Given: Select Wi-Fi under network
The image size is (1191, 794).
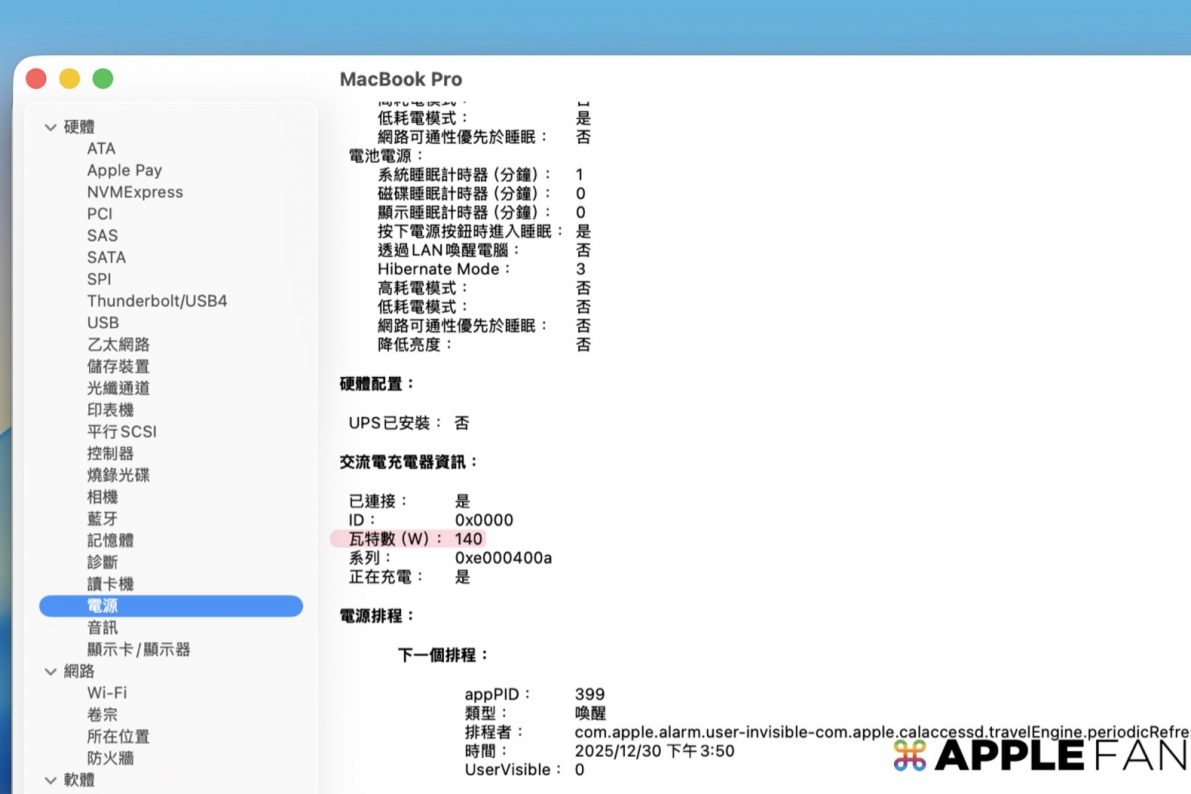Looking at the screenshot, I should click(106, 693).
